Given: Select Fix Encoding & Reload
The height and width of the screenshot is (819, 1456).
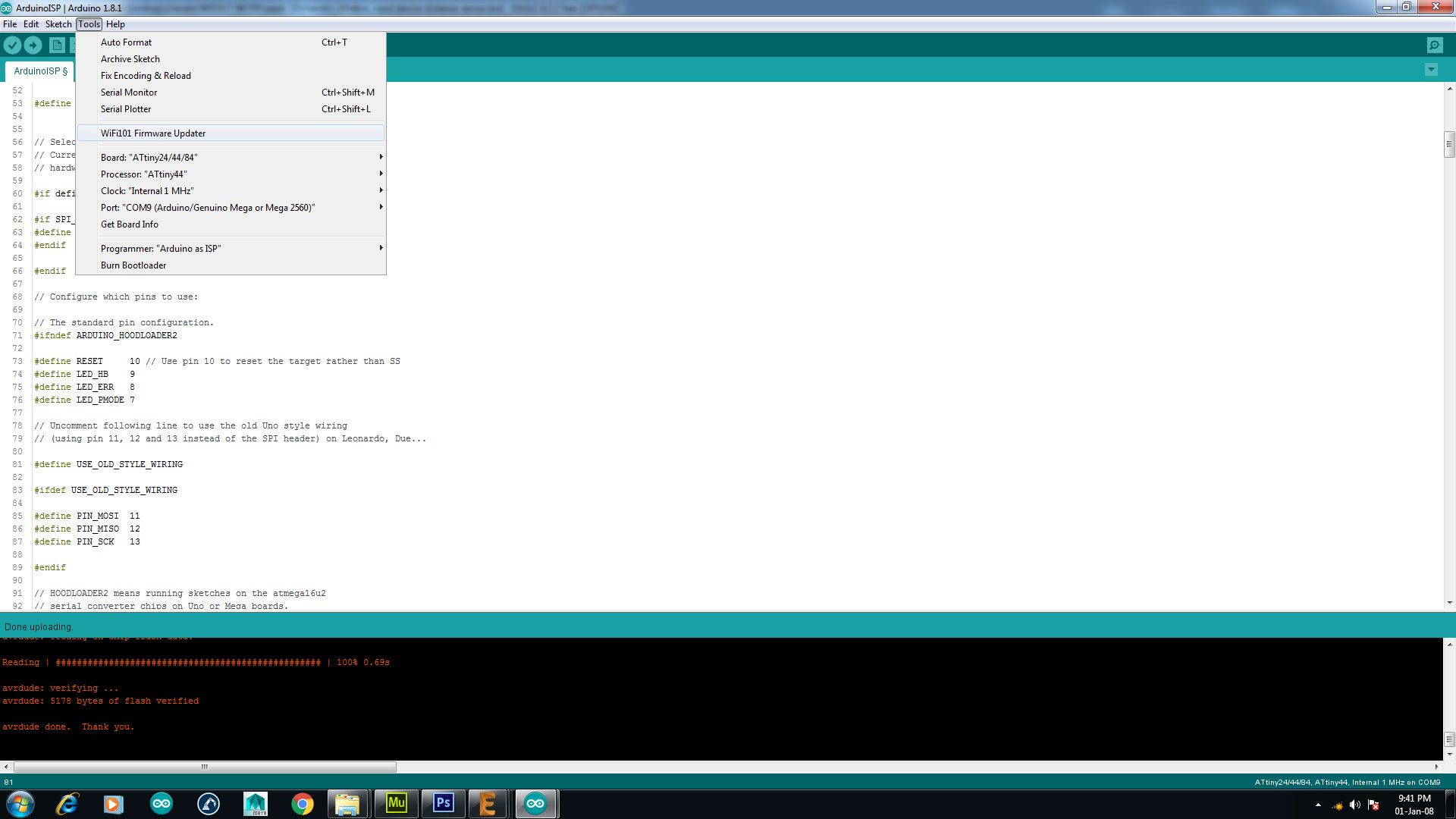Looking at the screenshot, I should tap(231, 76).
